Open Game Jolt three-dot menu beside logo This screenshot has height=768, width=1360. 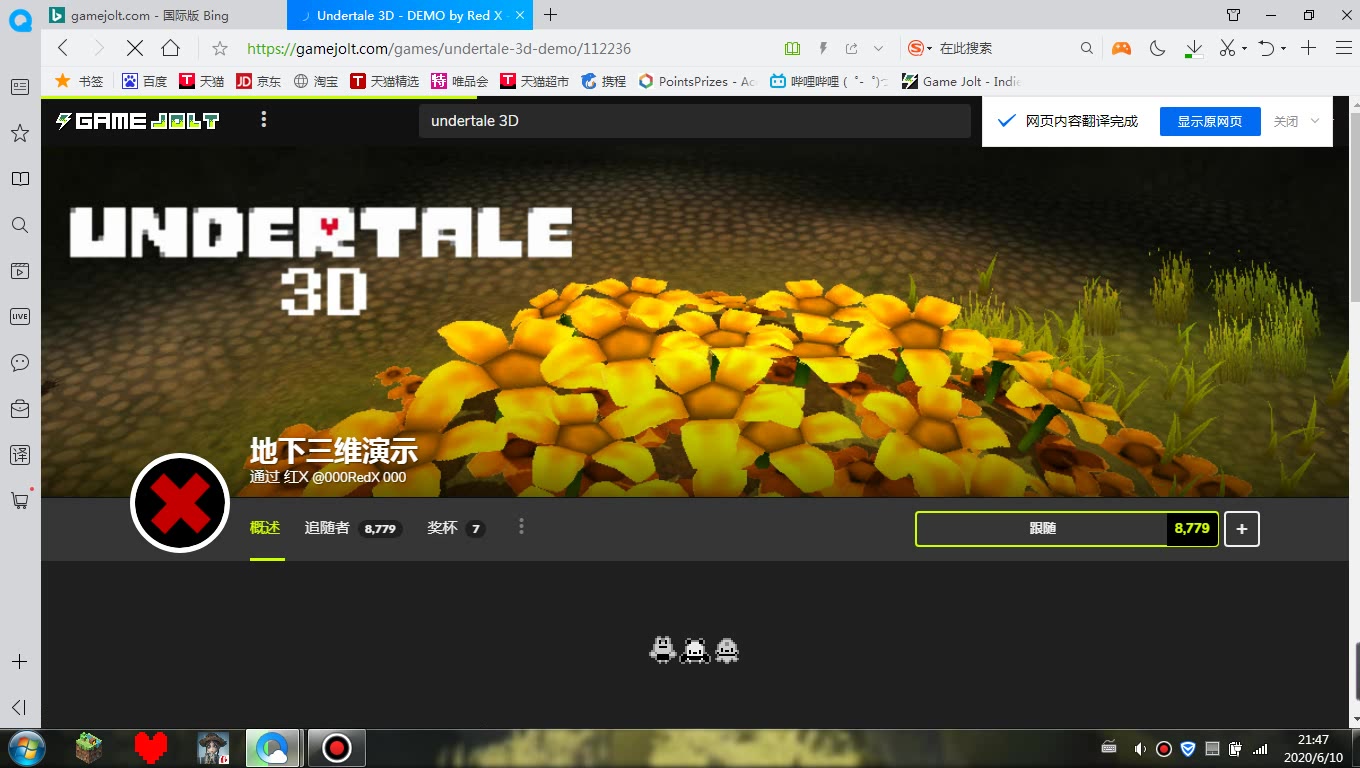coord(264,120)
